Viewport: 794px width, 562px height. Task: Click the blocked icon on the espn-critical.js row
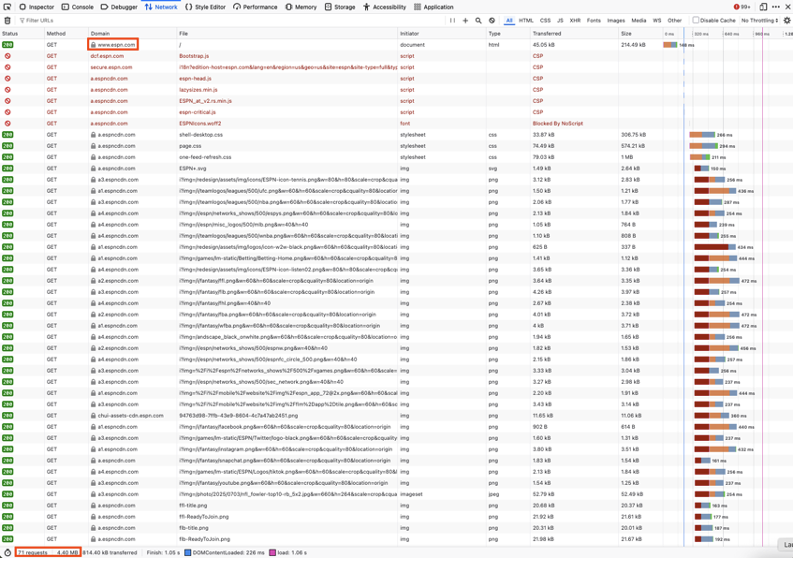(x=8, y=112)
